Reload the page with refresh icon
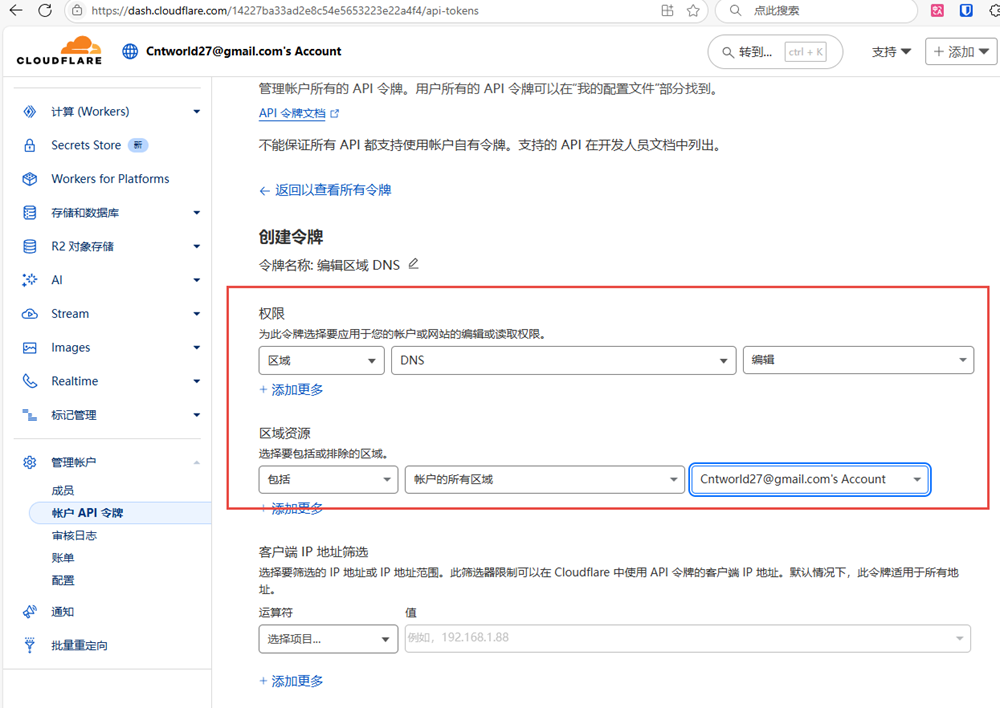The height and width of the screenshot is (708, 1000). click(x=45, y=10)
